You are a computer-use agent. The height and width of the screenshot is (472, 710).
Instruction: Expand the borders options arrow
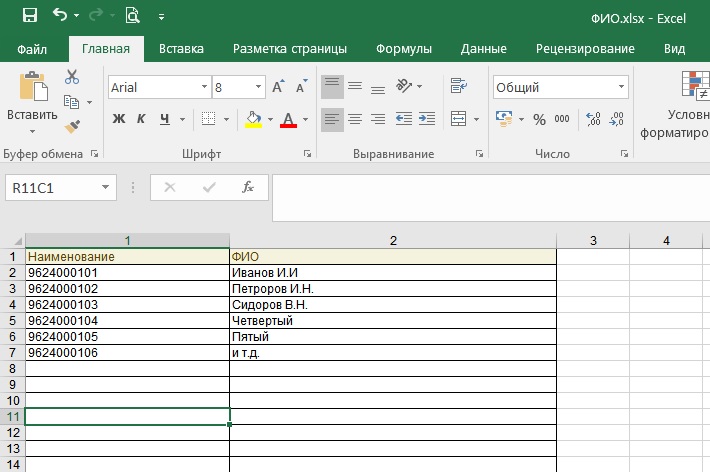point(226,120)
